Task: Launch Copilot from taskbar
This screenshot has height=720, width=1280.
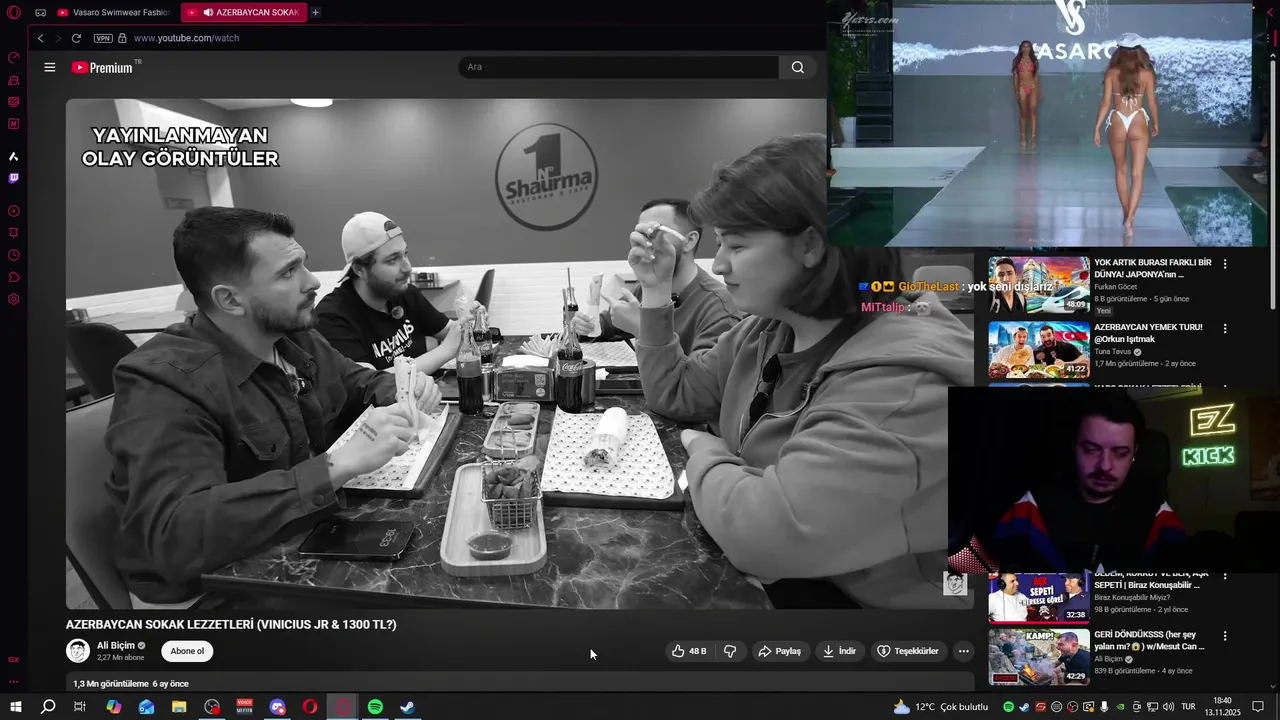Action: point(114,707)
